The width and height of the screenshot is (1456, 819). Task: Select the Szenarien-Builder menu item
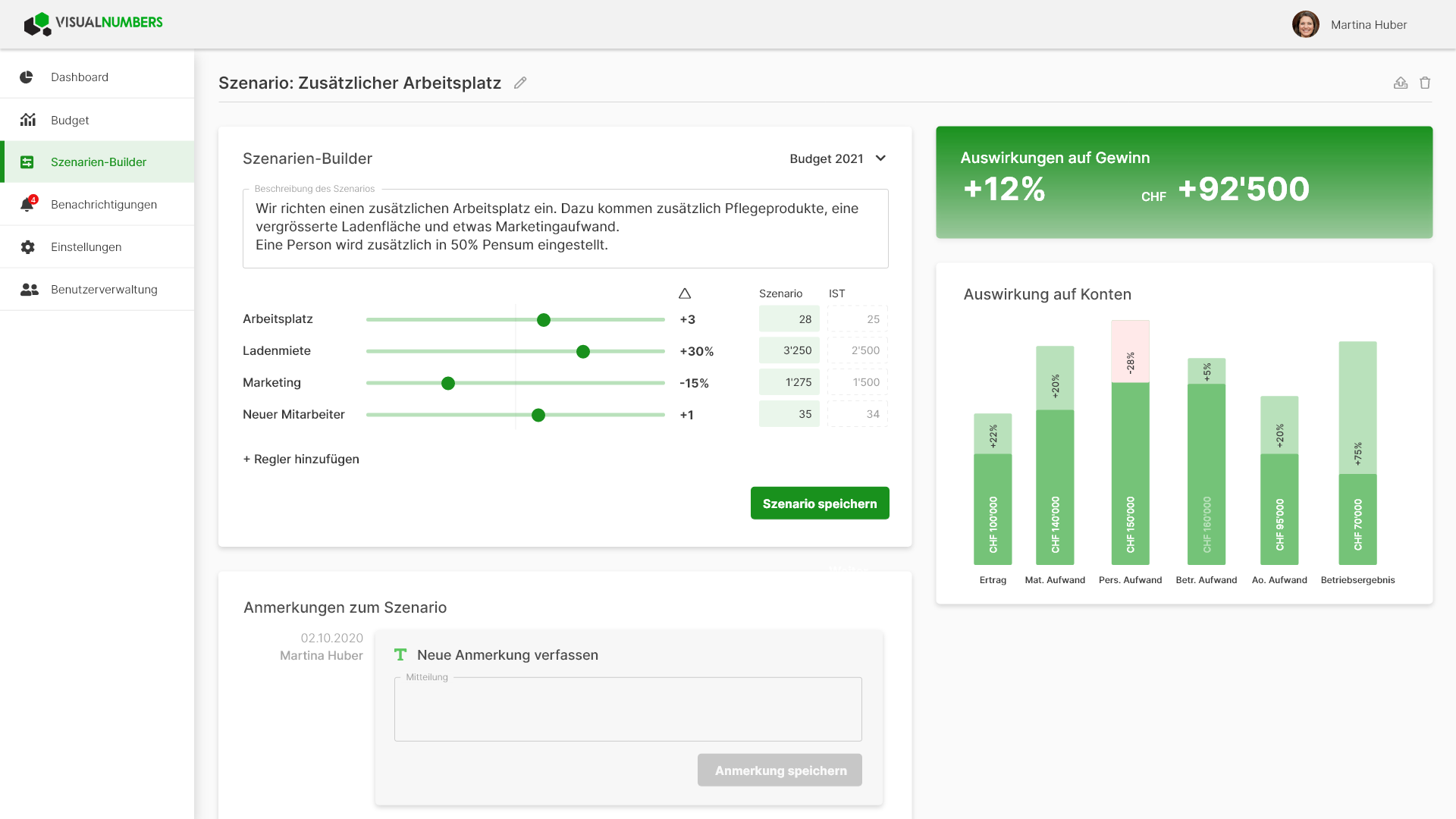coord(97,162)
